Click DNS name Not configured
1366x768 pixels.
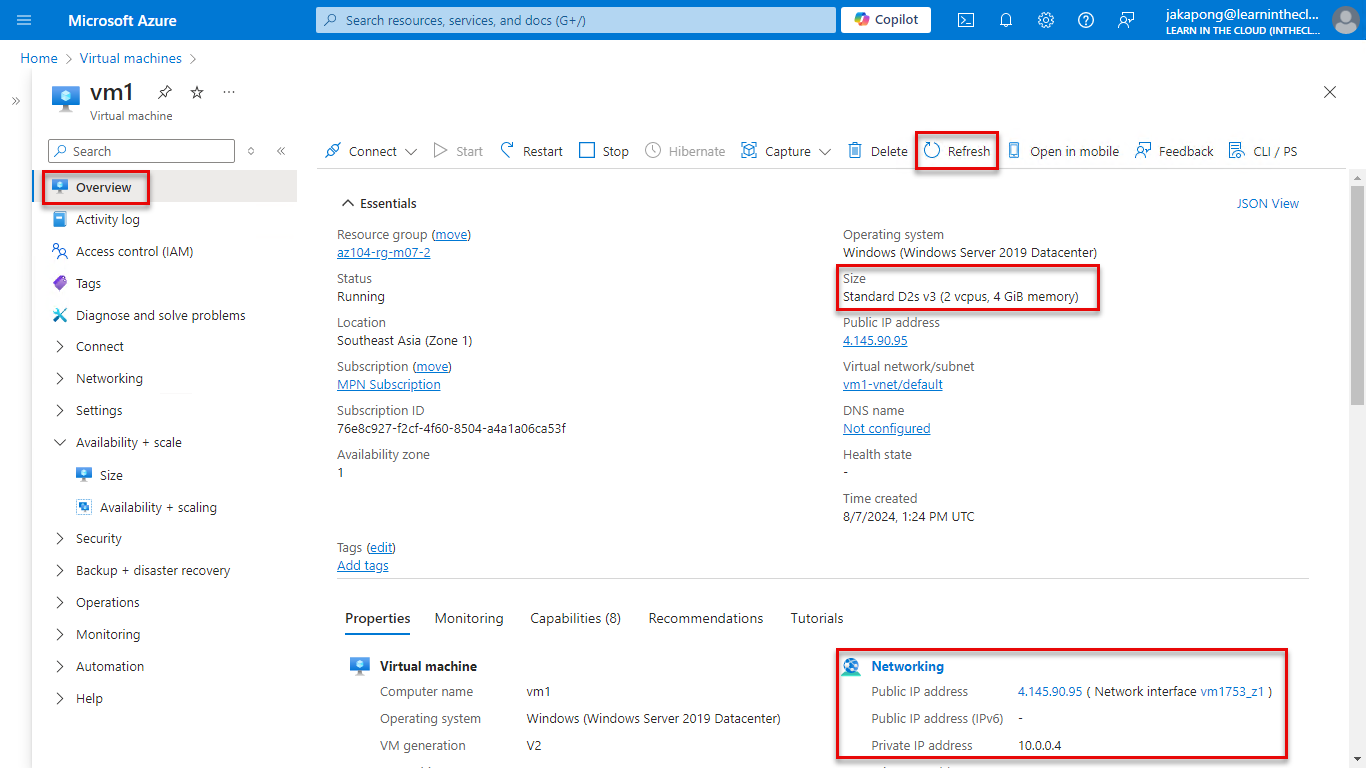pyautogui.click(x=887, y=429)
